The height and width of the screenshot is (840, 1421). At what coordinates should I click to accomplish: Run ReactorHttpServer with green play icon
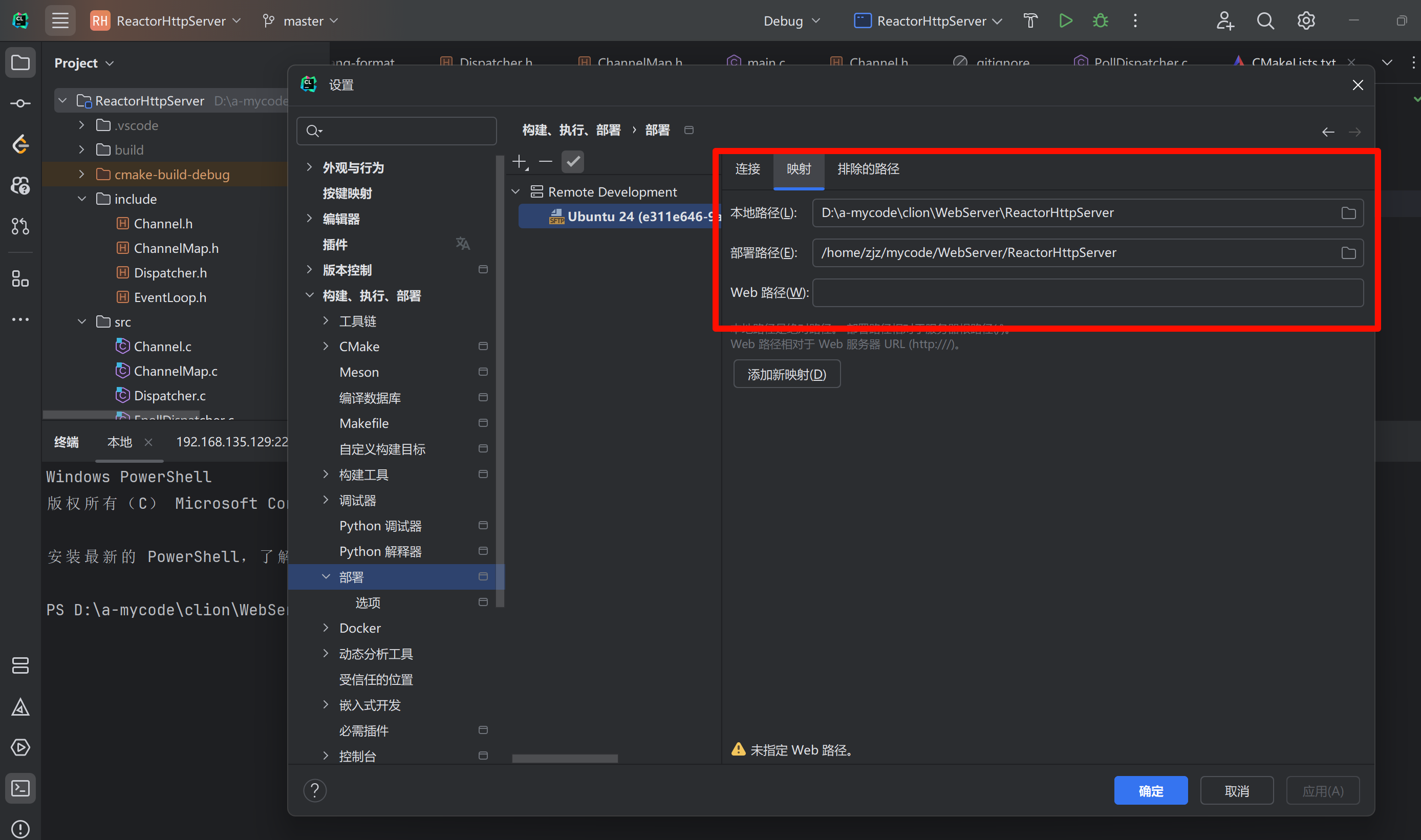(x=1065, y=21)
